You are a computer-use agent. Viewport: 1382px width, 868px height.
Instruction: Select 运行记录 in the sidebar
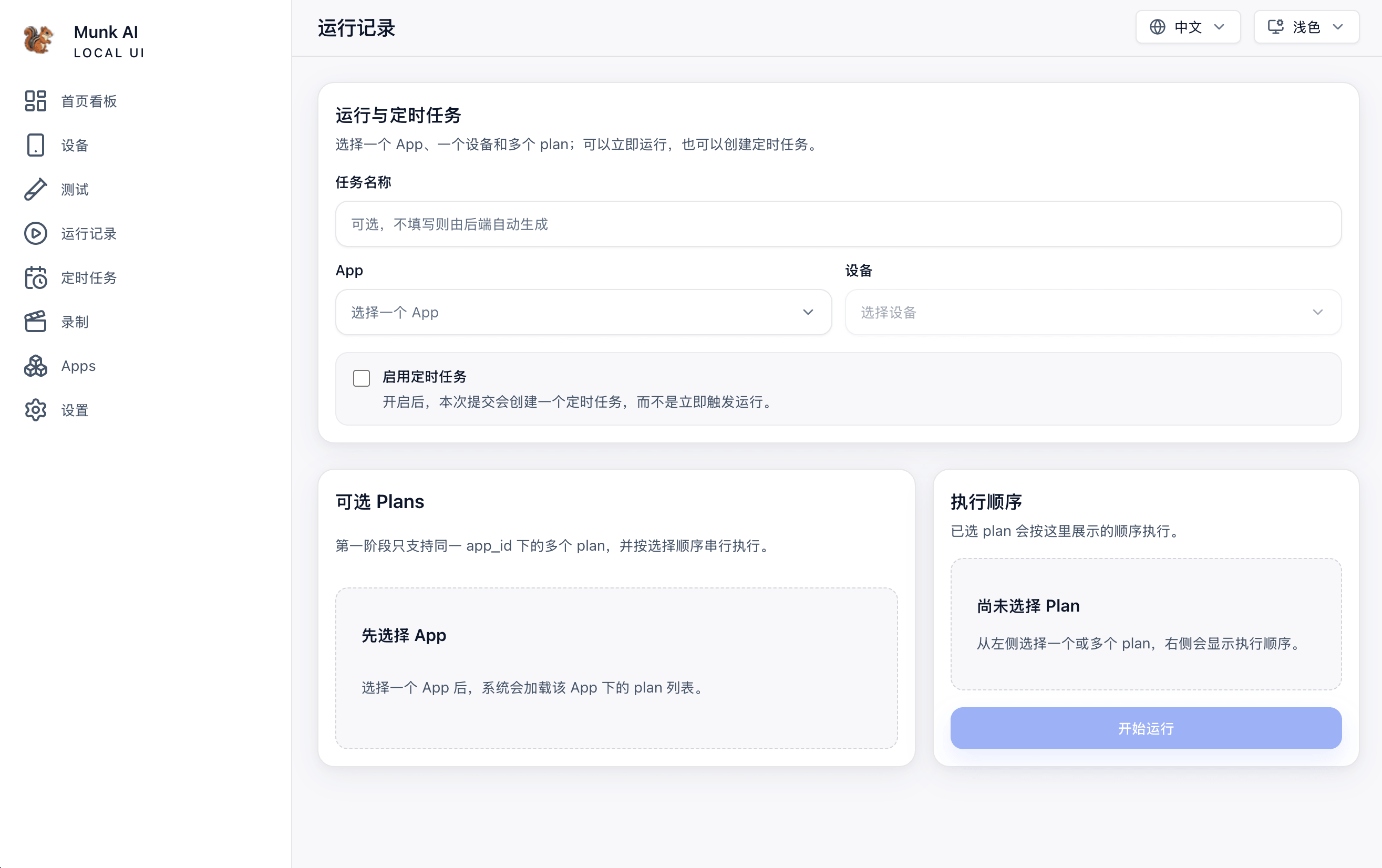pos(89,234)
